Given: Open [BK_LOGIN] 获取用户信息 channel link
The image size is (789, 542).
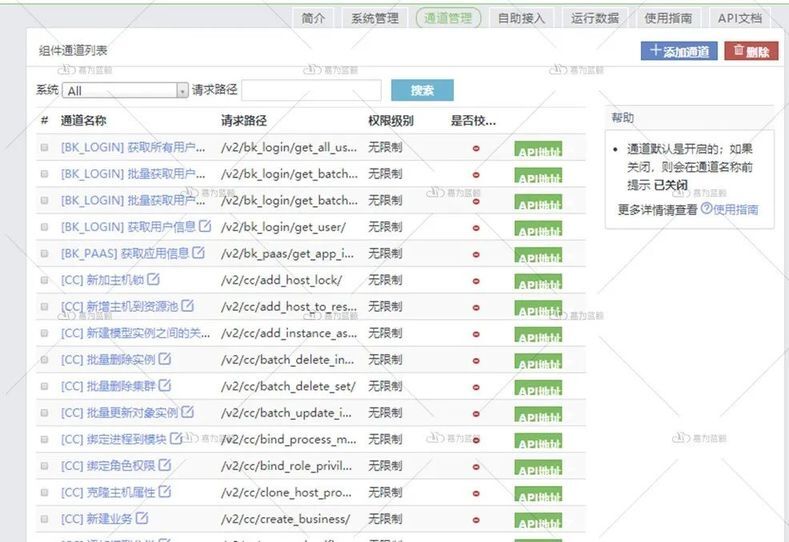Looking at the screenshot, I should 128,227.
